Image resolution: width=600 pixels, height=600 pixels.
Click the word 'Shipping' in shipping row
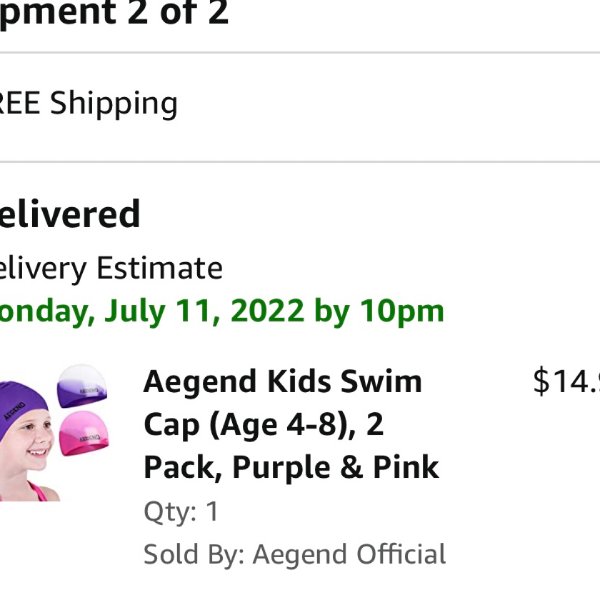pyautogui.click(x=114, y=104)
